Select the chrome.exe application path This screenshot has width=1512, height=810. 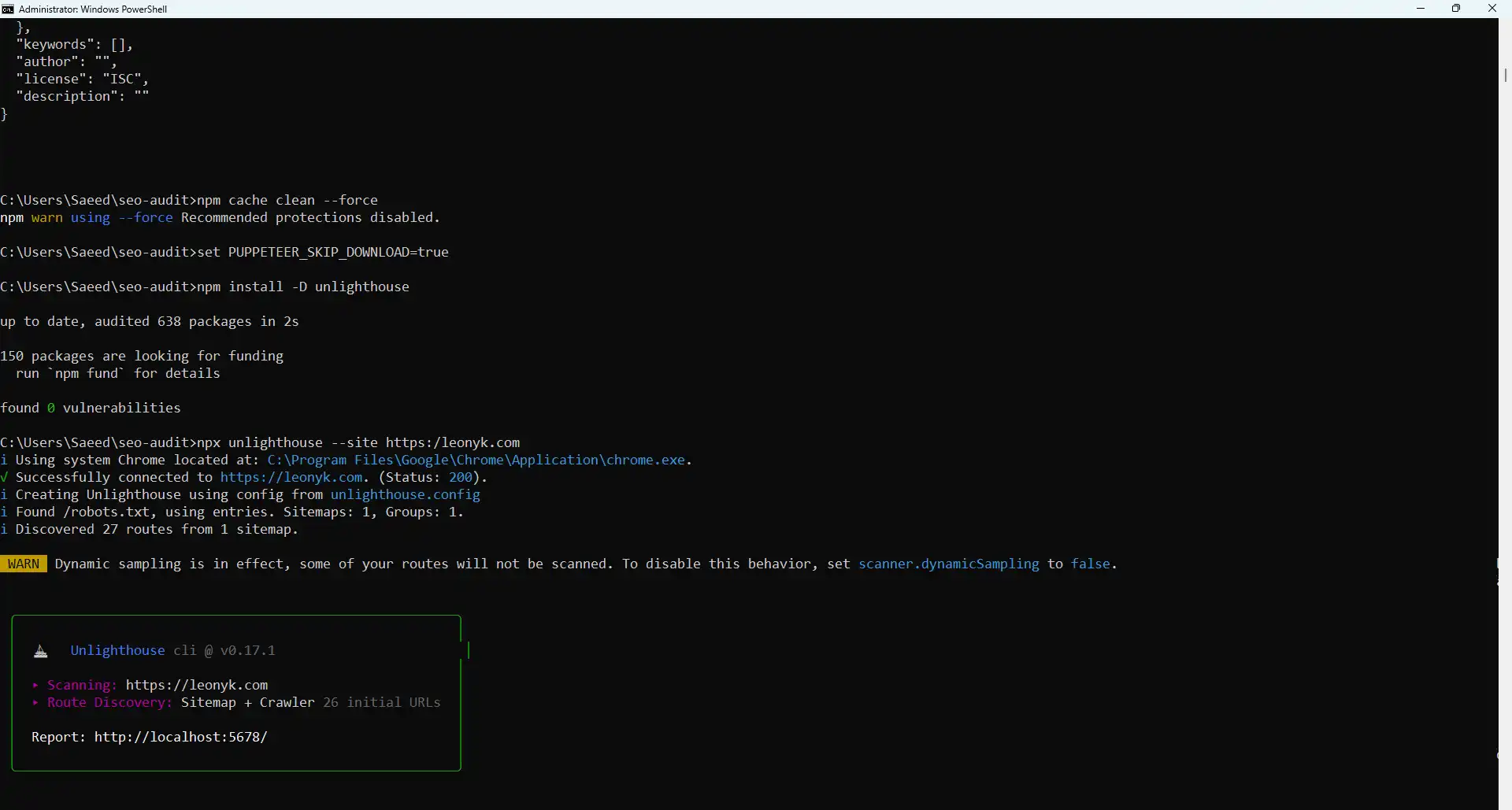[476, 460]
